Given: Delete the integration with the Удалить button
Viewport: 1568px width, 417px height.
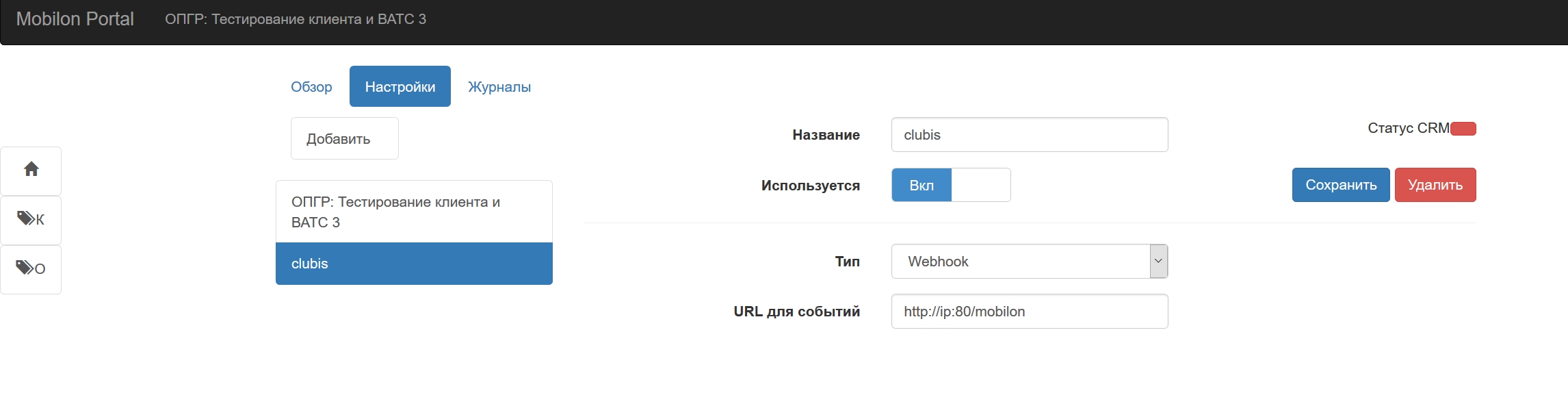Looking at the screenshot, I should [1435, 185].
